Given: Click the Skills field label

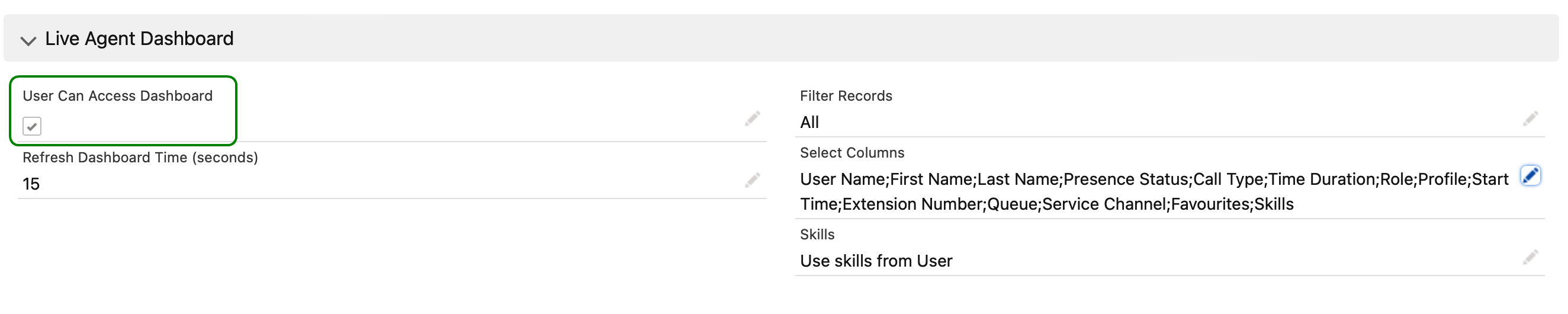Looking at the screenshot, I should coord(817,234).
